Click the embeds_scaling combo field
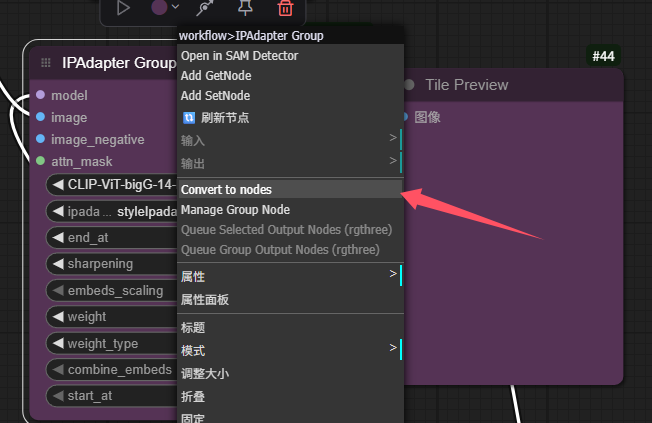Image resolution: width=652 pixels, height=423 pixels. pyautogui.click(x=112, y=290)
